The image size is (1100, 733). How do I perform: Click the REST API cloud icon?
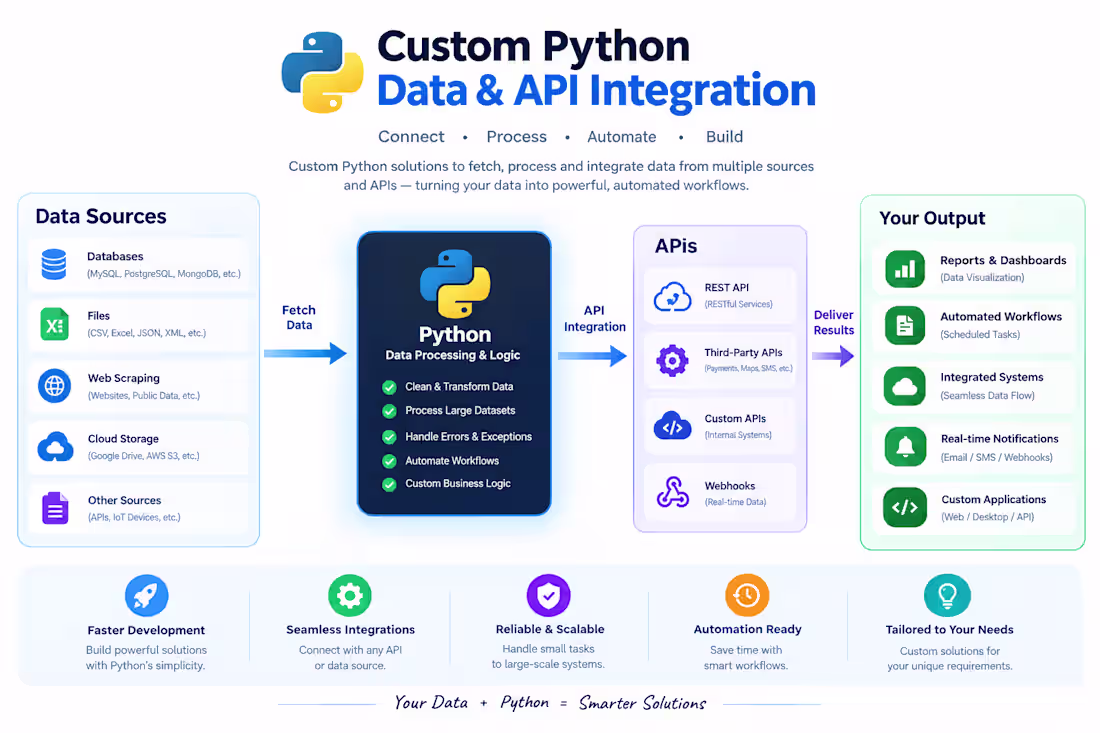(672, 296)
